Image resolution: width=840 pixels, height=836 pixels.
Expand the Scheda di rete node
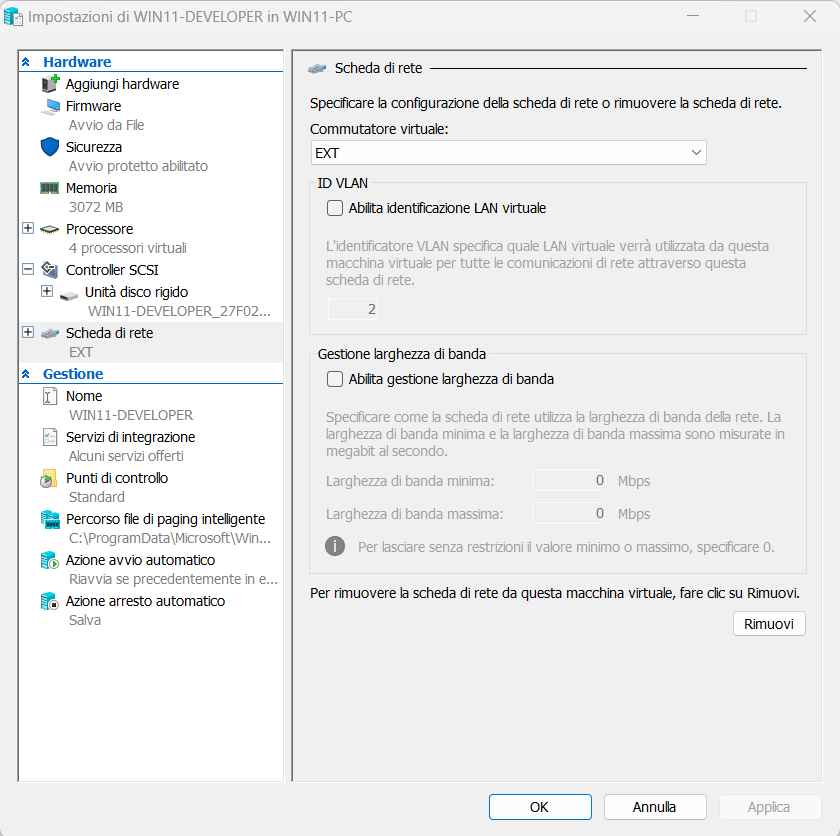tap(28, 332)
